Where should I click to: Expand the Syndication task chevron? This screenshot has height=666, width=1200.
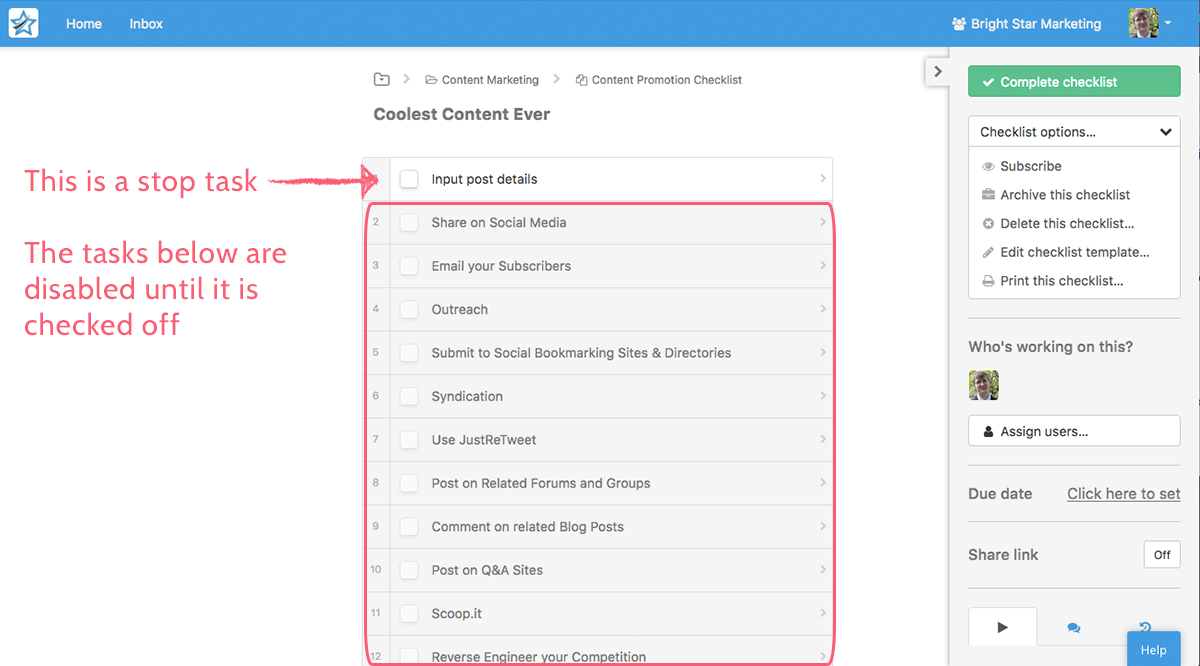(x=822, y=396)
